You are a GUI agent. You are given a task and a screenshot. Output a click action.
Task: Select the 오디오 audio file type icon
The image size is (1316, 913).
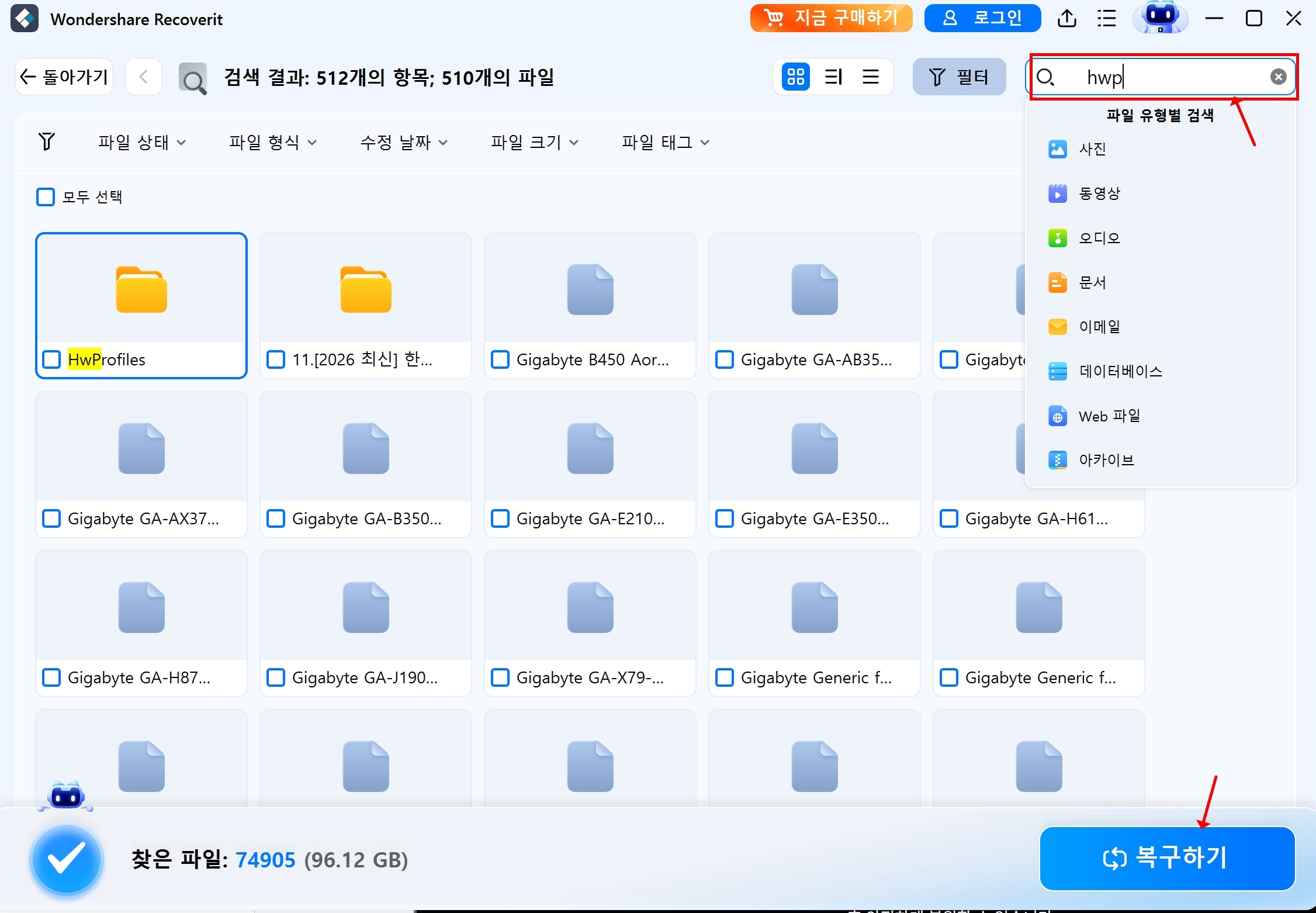[1058, 238]
